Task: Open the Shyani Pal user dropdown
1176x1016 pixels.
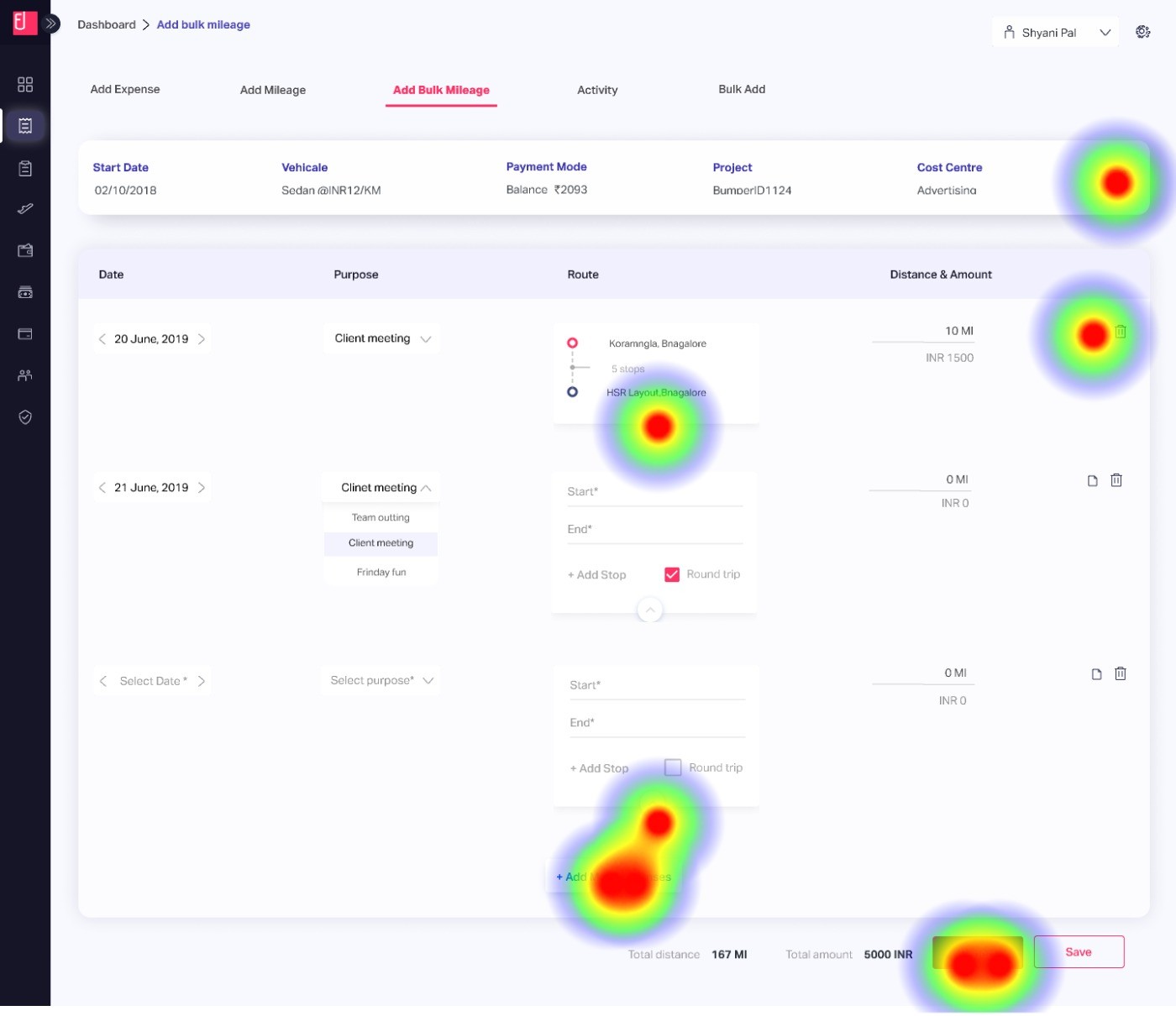Action: coord(1056,33)
